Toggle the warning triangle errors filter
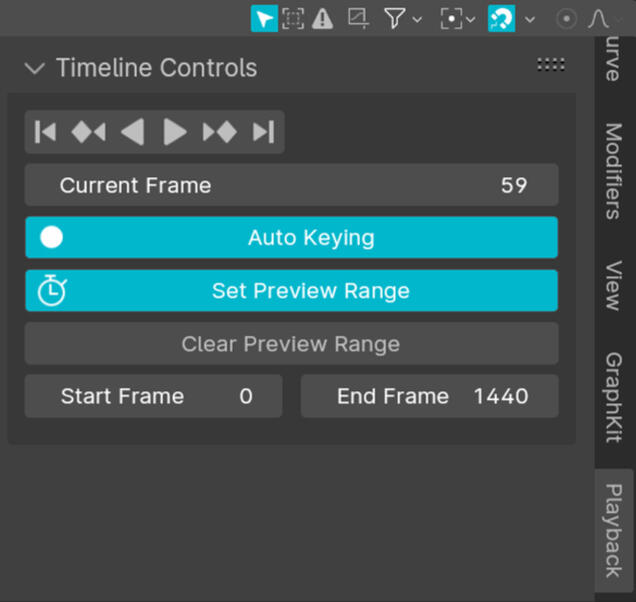Viewport: 636px width, 602px height. [322, 18]
